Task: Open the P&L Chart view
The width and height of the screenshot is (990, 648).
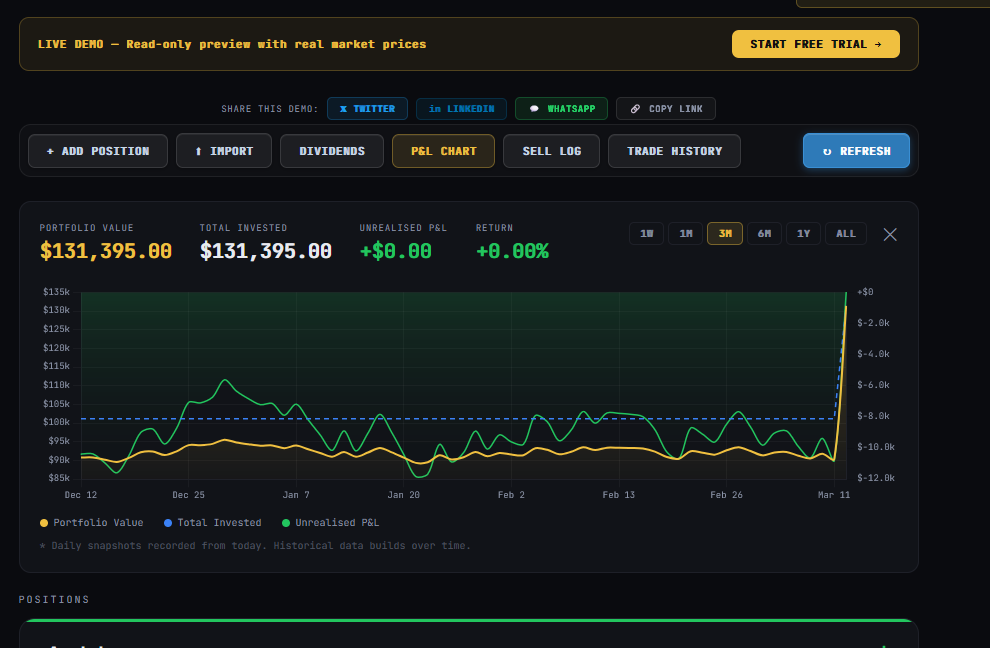Action: point(443,150)
